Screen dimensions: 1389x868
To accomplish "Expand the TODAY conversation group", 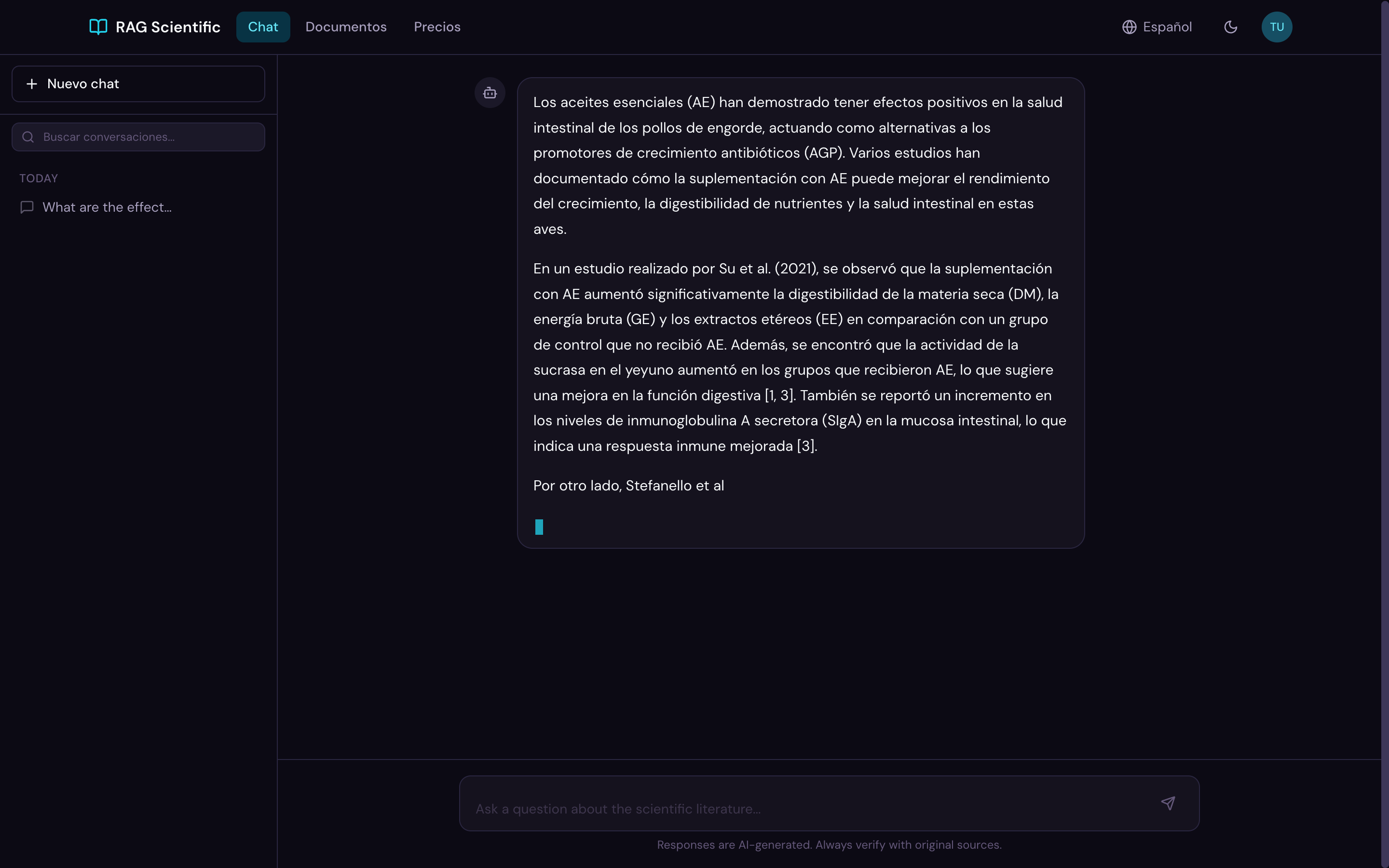I will coord(39,178).
